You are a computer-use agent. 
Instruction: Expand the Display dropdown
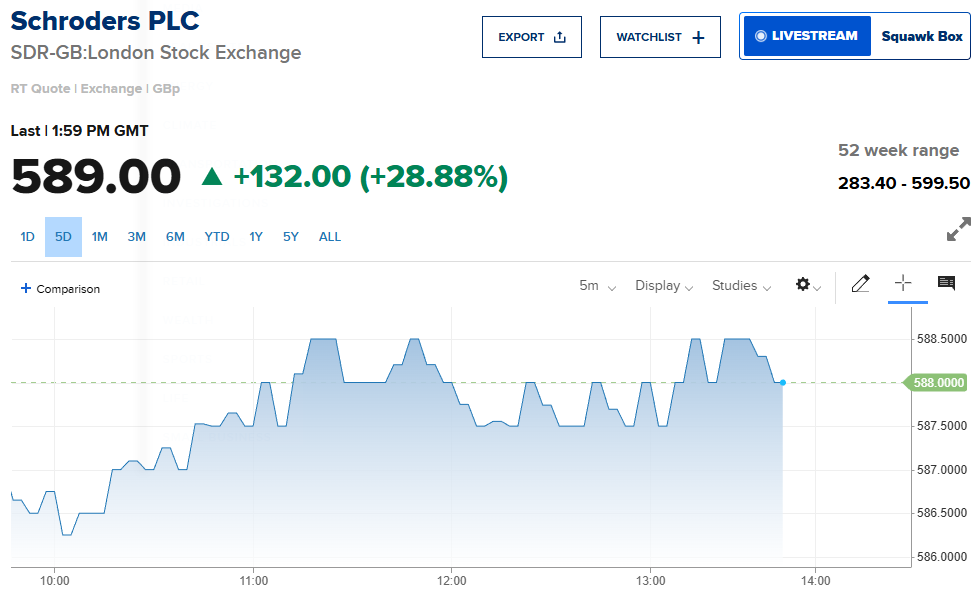(x=664, y=286)
